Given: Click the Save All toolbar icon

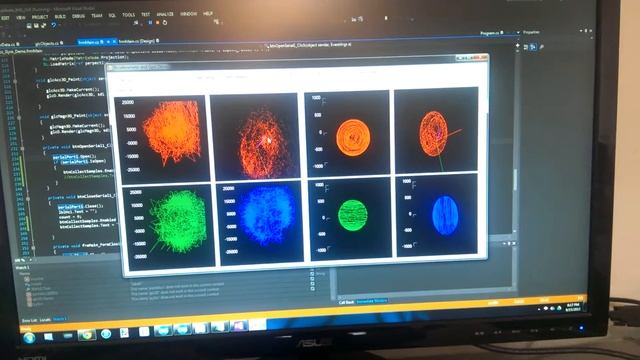Looking at the screenshot, I should (43, 26).
